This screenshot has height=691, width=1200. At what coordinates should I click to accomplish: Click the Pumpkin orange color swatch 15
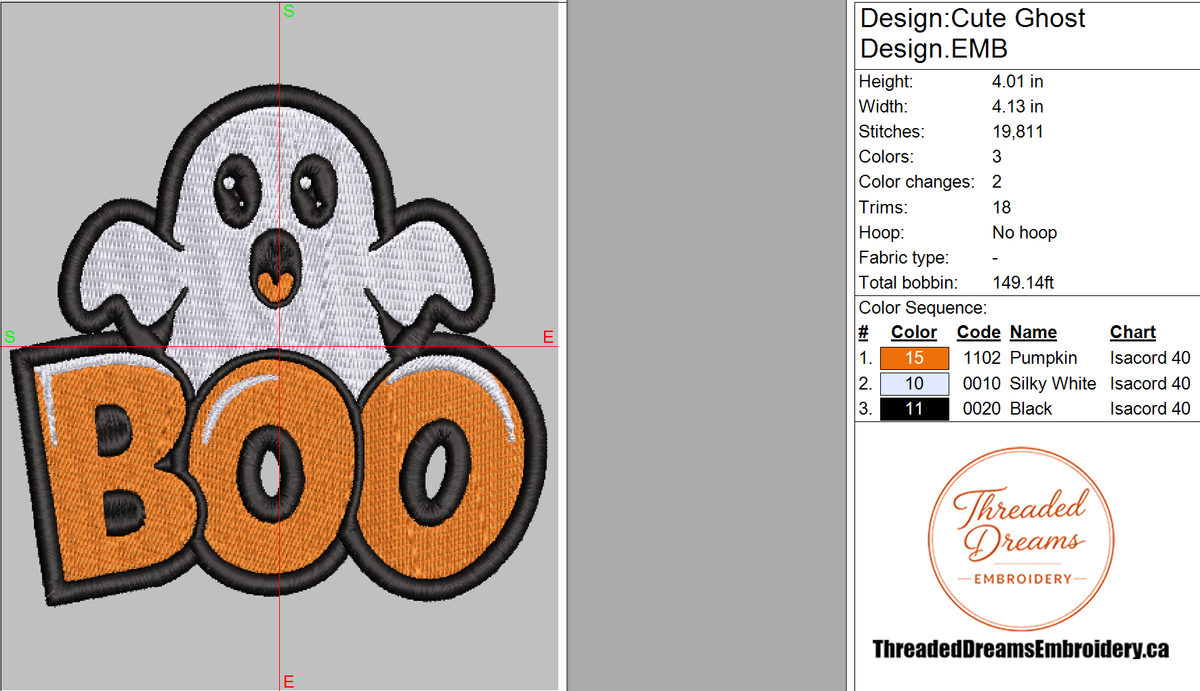(914, 358)
